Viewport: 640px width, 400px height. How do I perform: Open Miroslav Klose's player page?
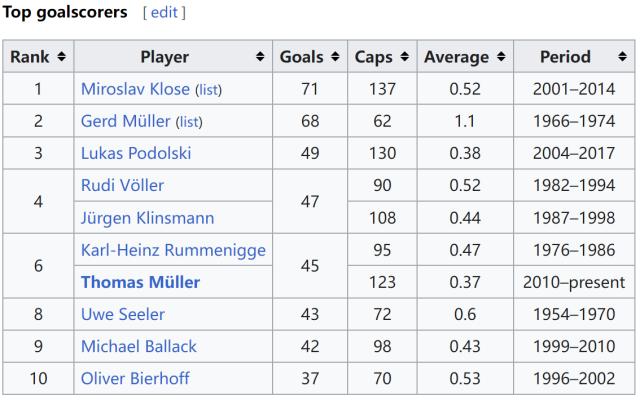coord(135,89)
